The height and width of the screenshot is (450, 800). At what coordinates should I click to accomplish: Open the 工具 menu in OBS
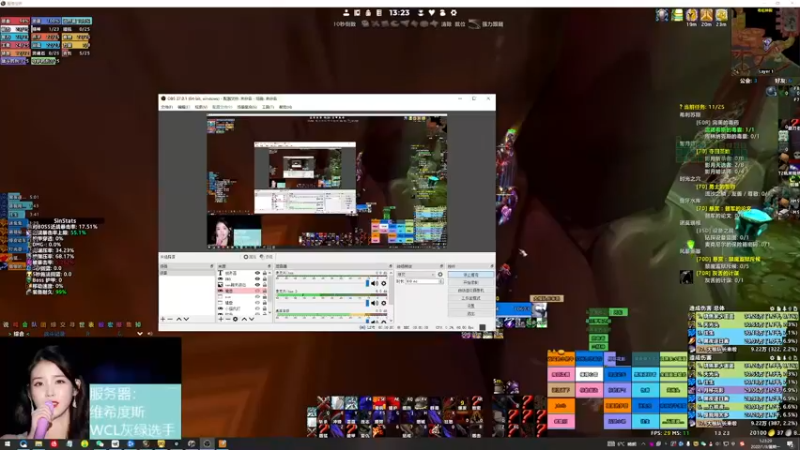[268, 107]
